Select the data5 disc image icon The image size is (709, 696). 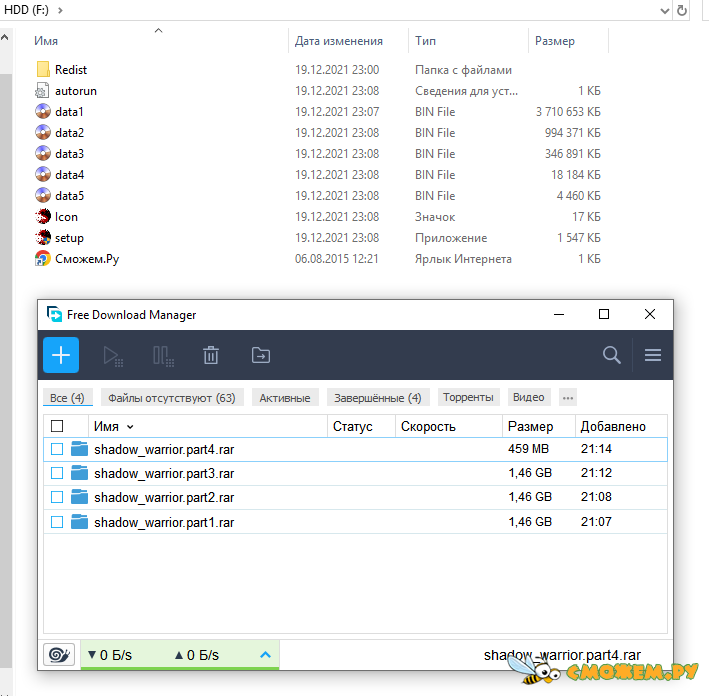[43, 195]
